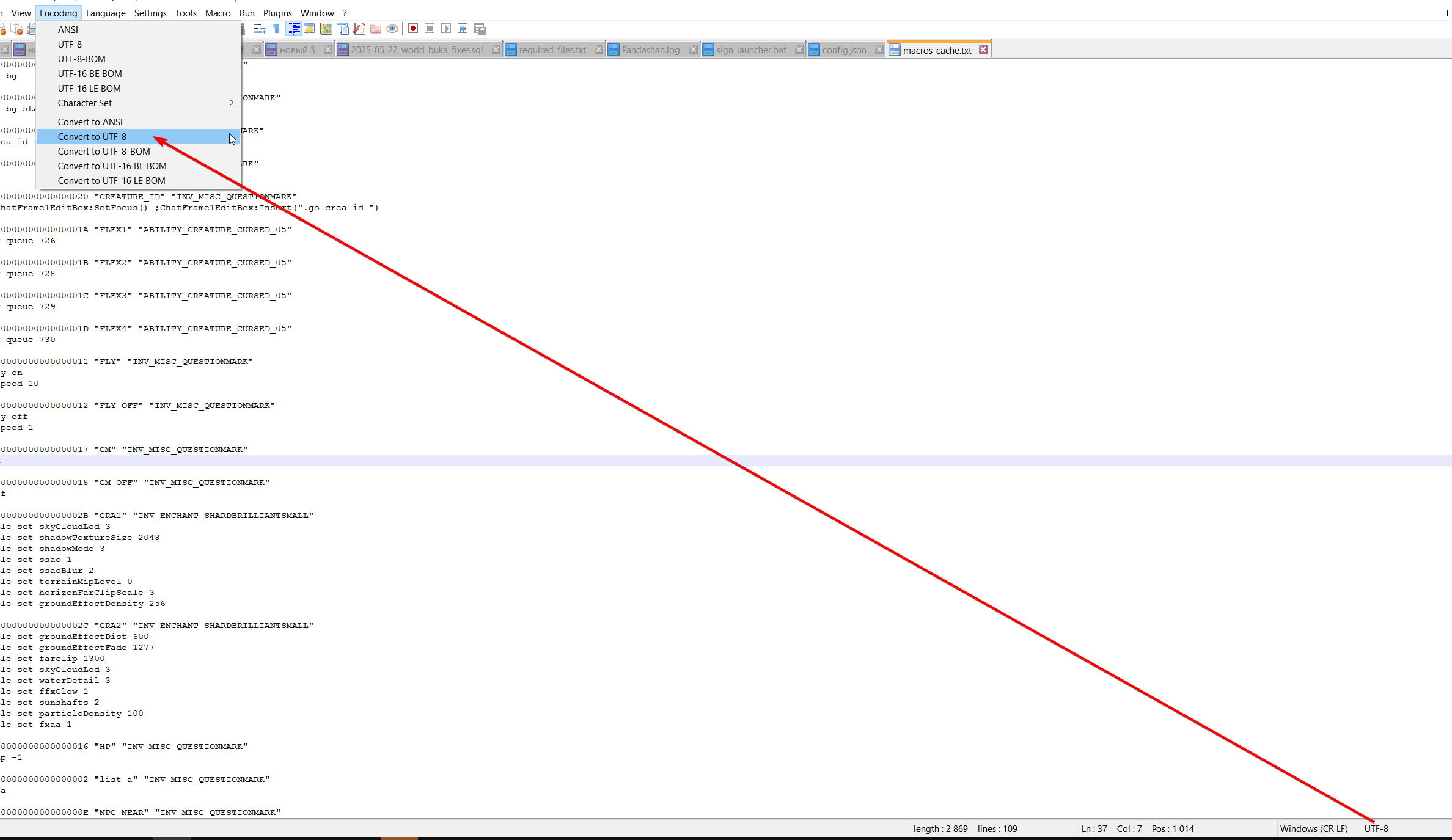Open the Window menu
1452x840 pixels.
tap(317, 13)
